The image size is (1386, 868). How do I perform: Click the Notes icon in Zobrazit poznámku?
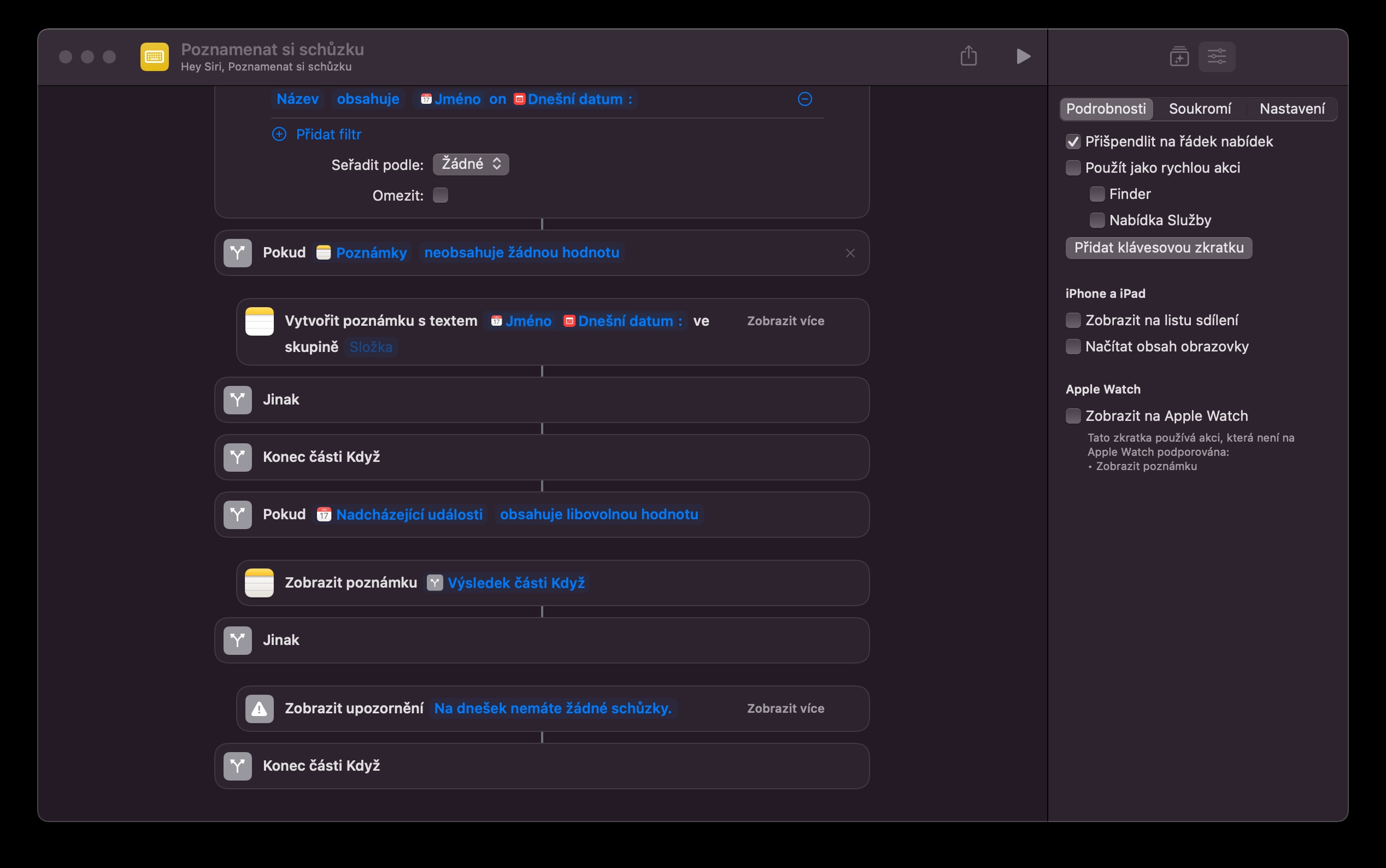click(x=260, y=583)
